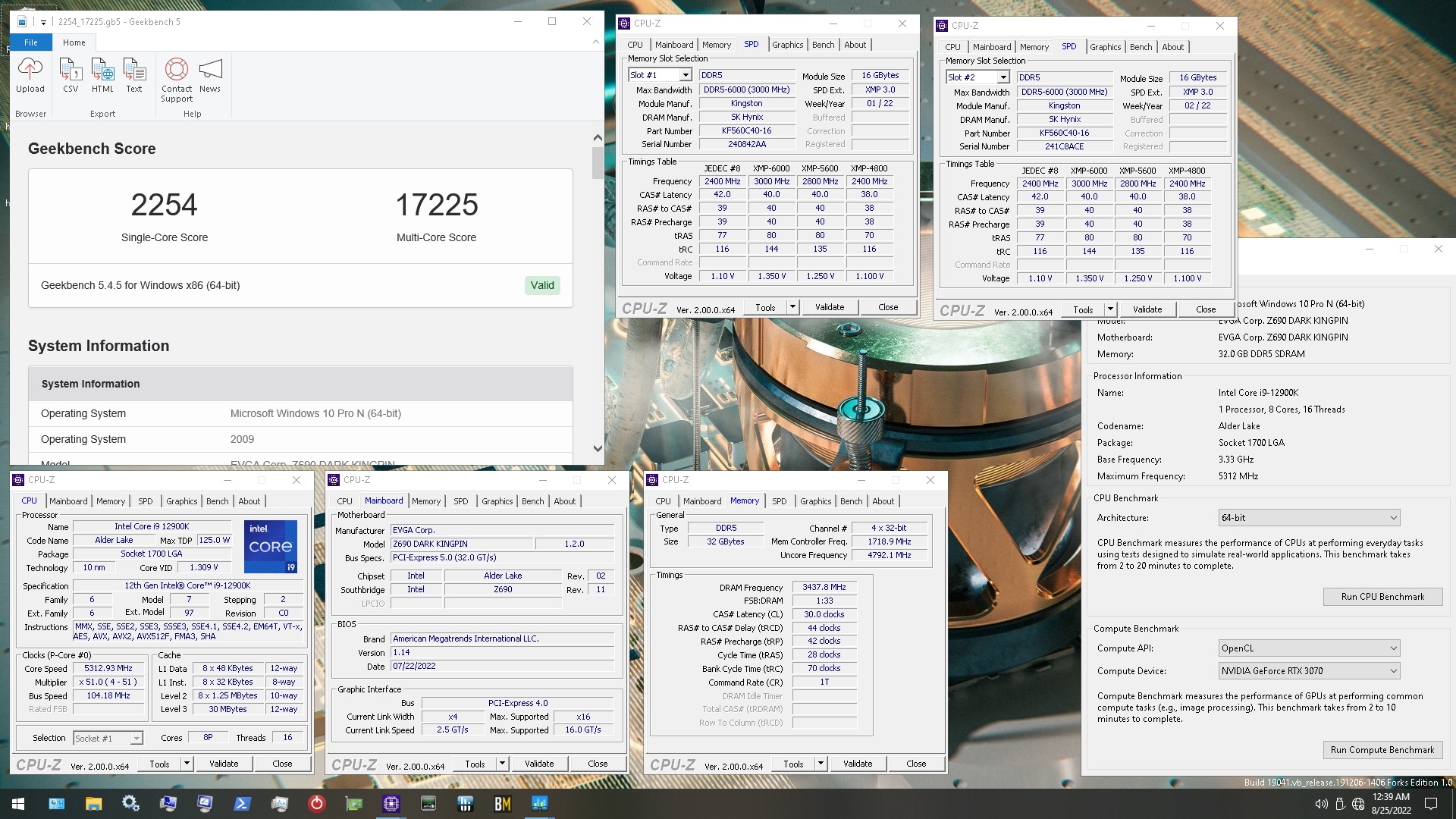Click CPU-Z icon on taskbar

pyautogui.click(x=391, y=804)
